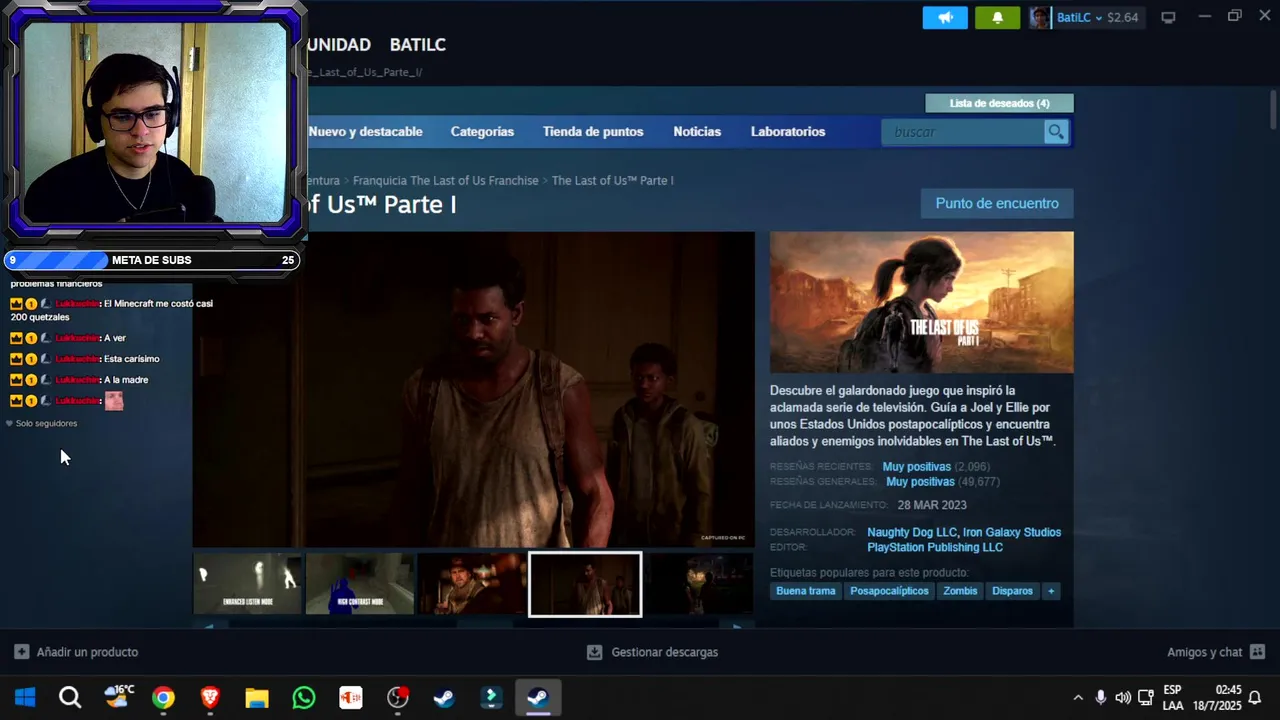Open PlayStation Publishing LLC editor link
1280x720 pixels.
click(935, 548)
